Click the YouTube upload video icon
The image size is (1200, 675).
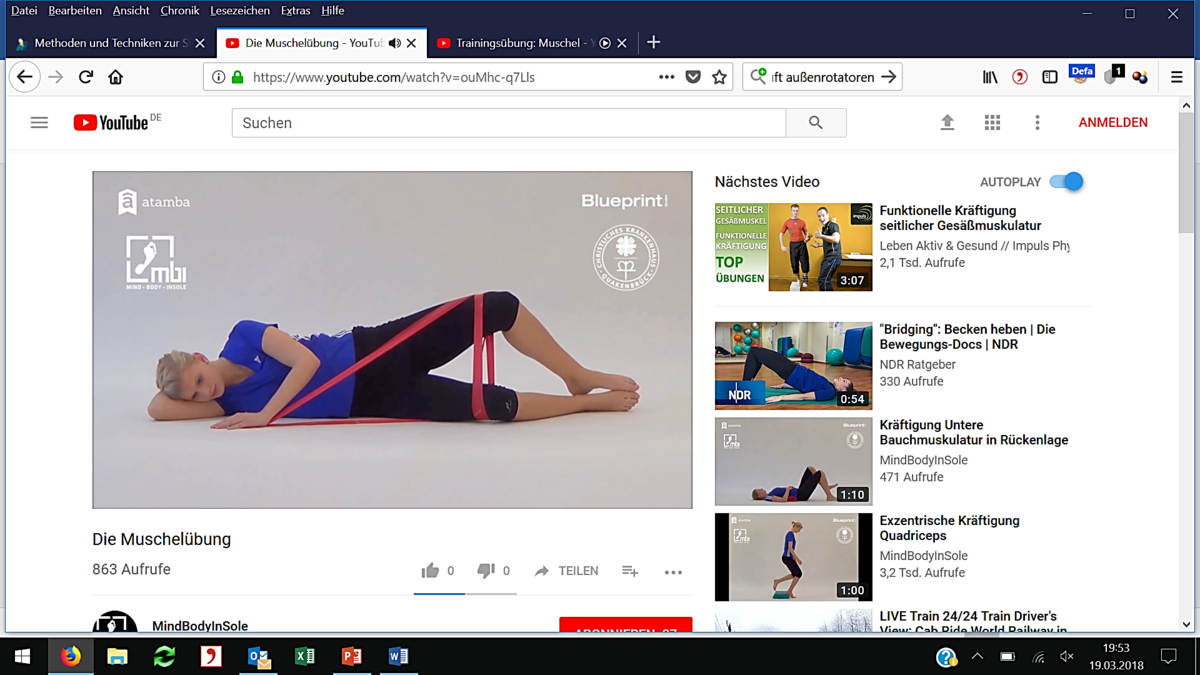pyautogui.click(x=947, y=123)
